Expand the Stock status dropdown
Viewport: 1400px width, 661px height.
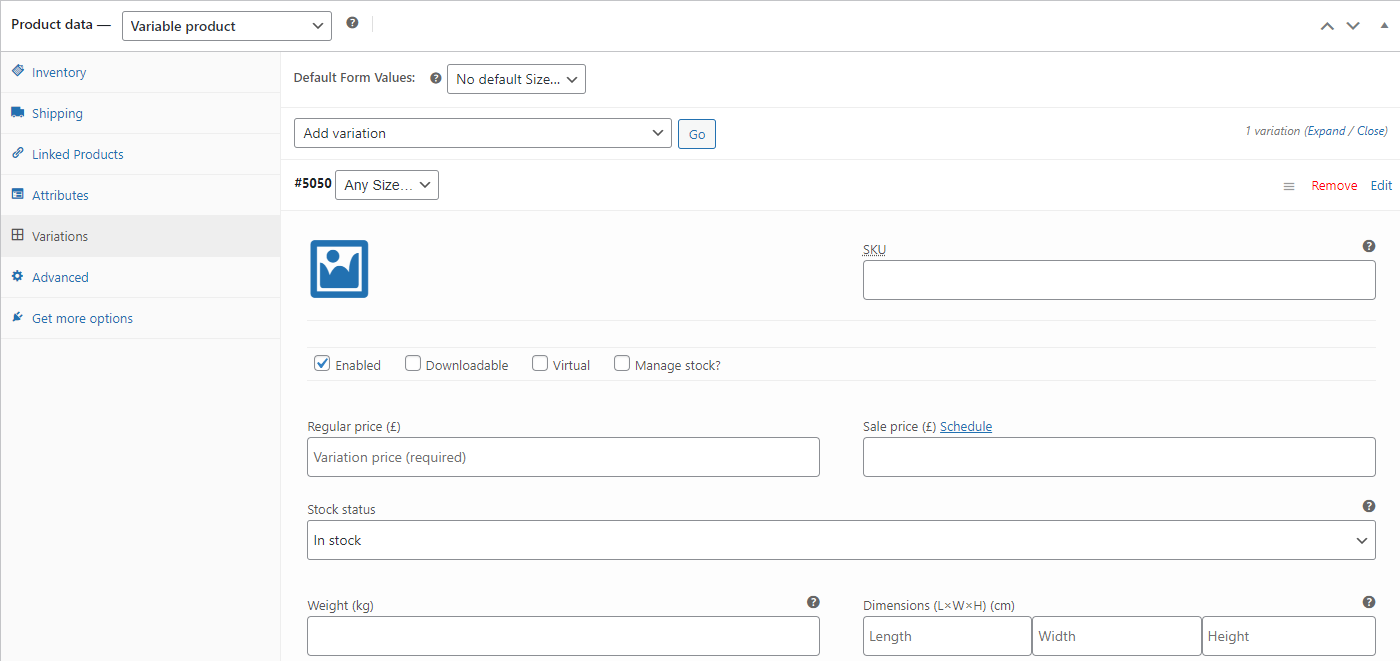[x=841, y=540]
